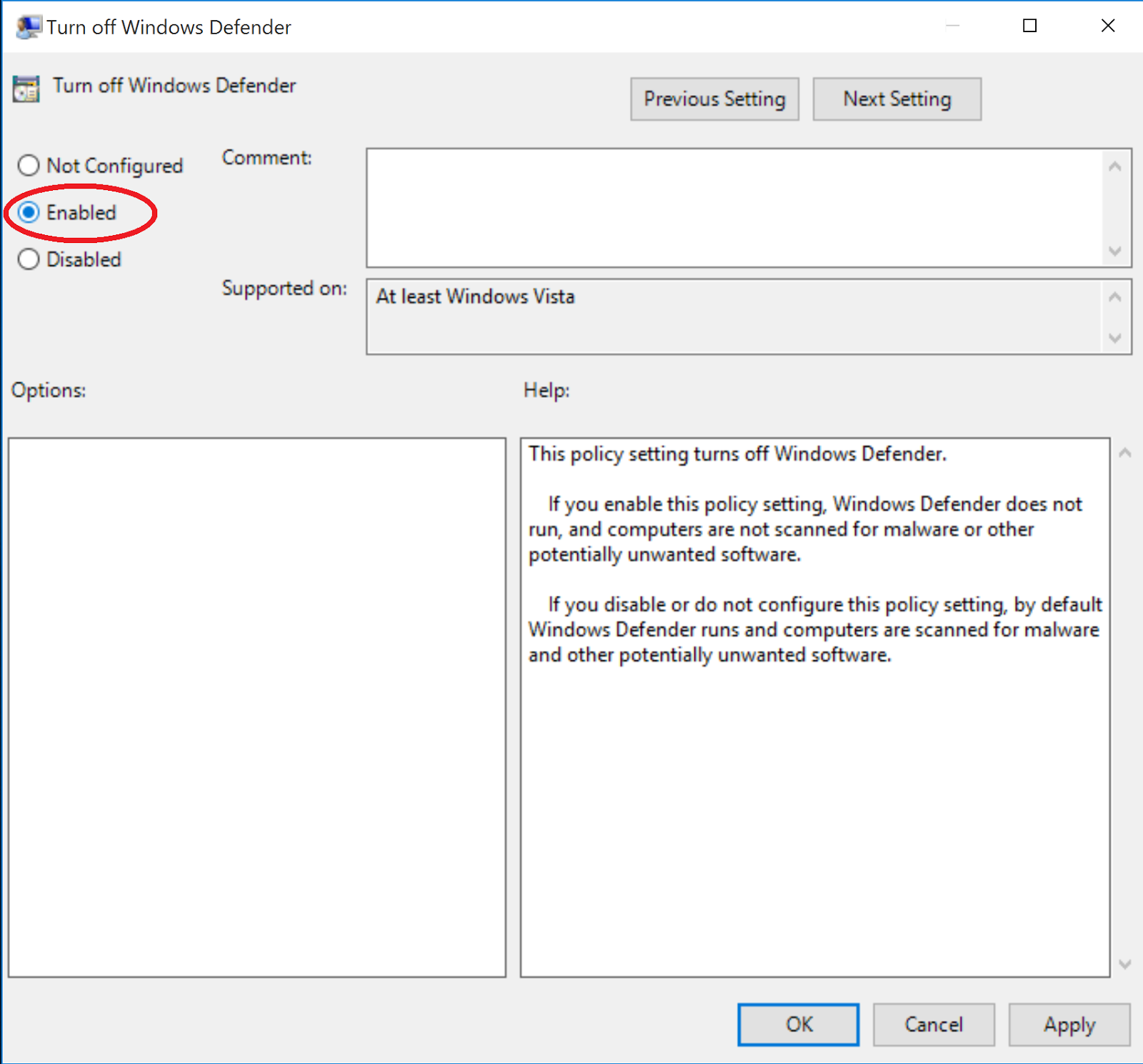Click the Next Setting button
Image resolution: width=1143 pixels, height=1064 pixels.
[897, 99]
